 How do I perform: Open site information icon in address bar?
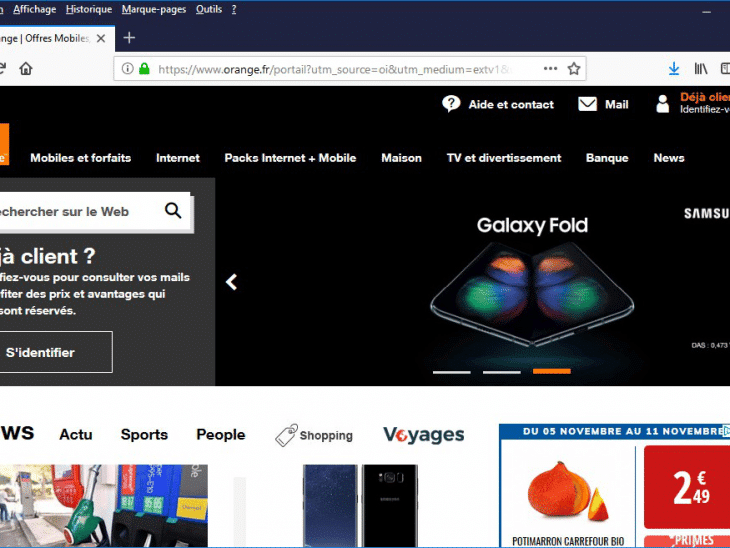tap(127, 69)
